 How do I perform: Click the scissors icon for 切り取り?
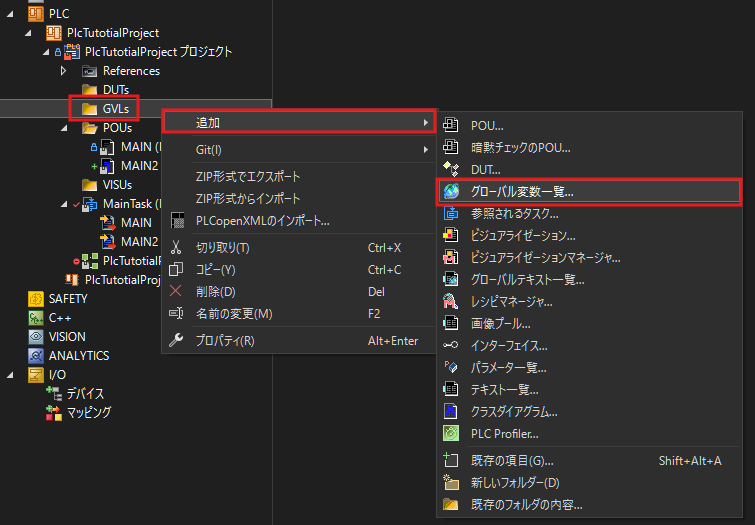[x=176, y=247]
